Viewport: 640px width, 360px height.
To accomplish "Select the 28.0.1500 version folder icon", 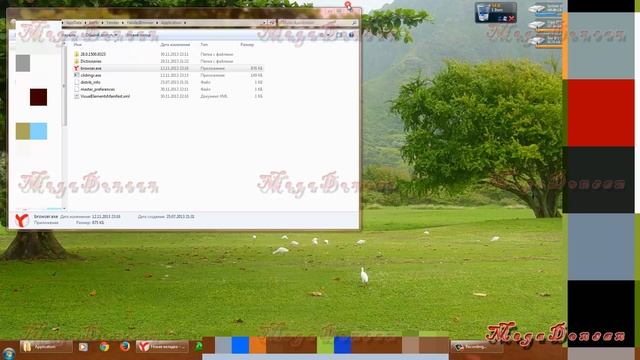I will (x=76, y=54).
